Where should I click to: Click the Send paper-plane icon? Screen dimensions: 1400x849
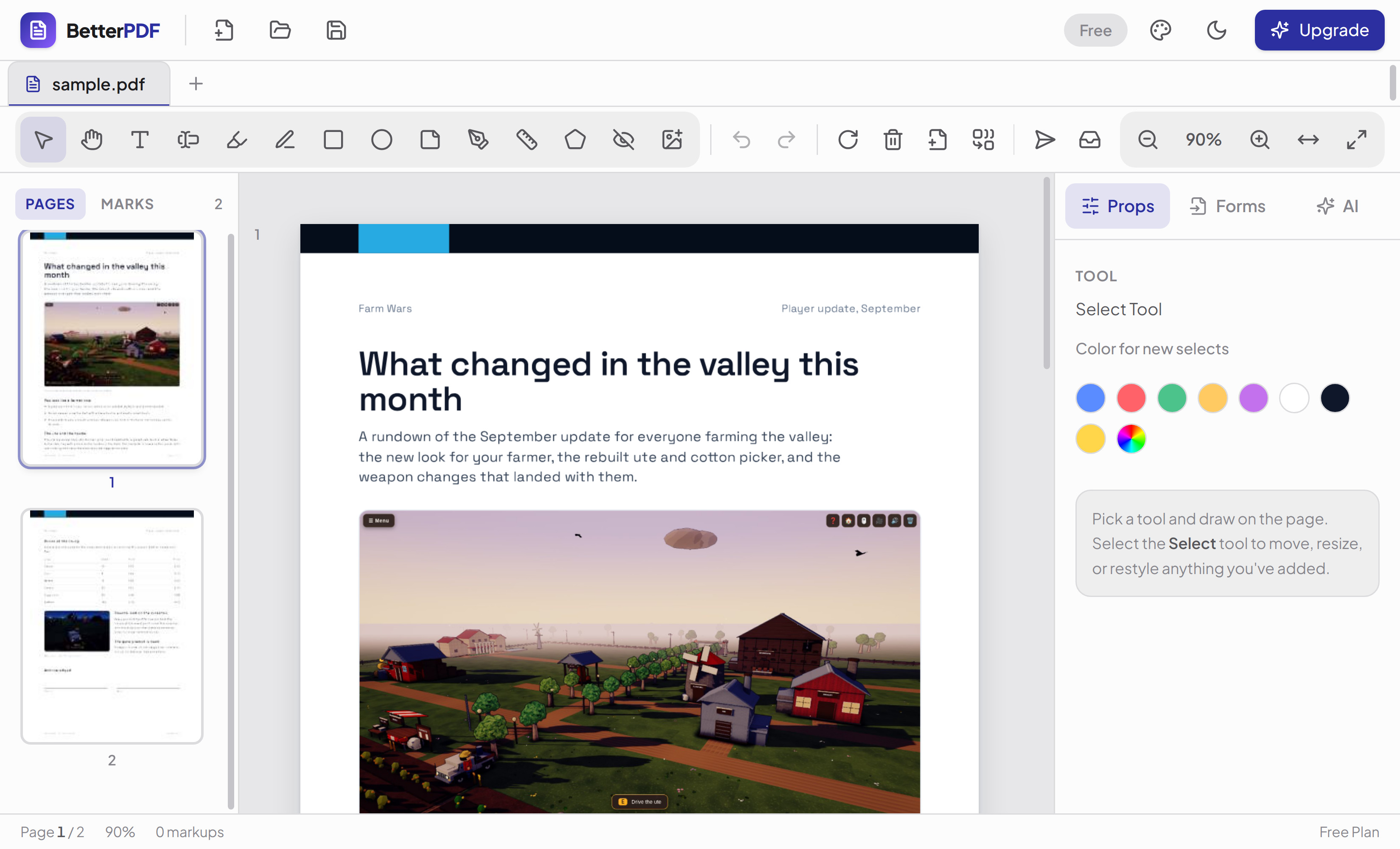pos(1044,139)
